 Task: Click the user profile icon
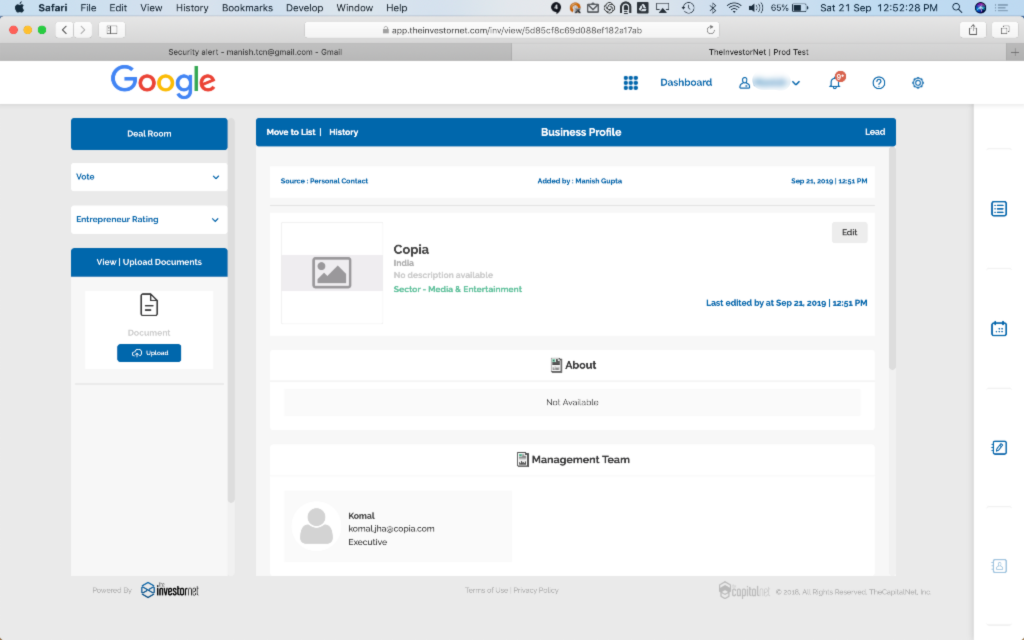(x=744, y=83)
